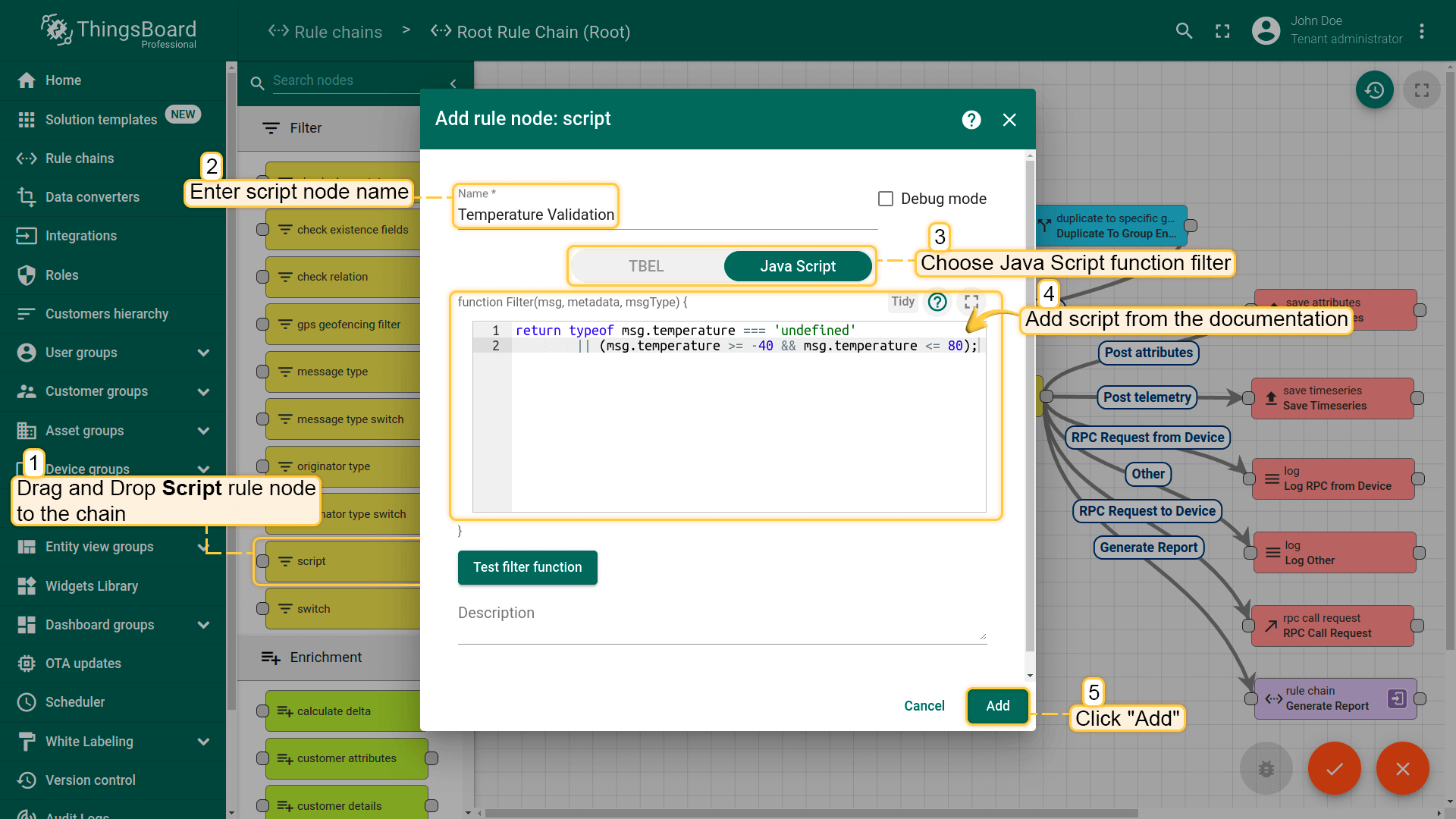This screenshot has height=819, width=1456.
Task: Enable the Debug mode checkbox
Action: pyautogui.click(x=886, y=199)
